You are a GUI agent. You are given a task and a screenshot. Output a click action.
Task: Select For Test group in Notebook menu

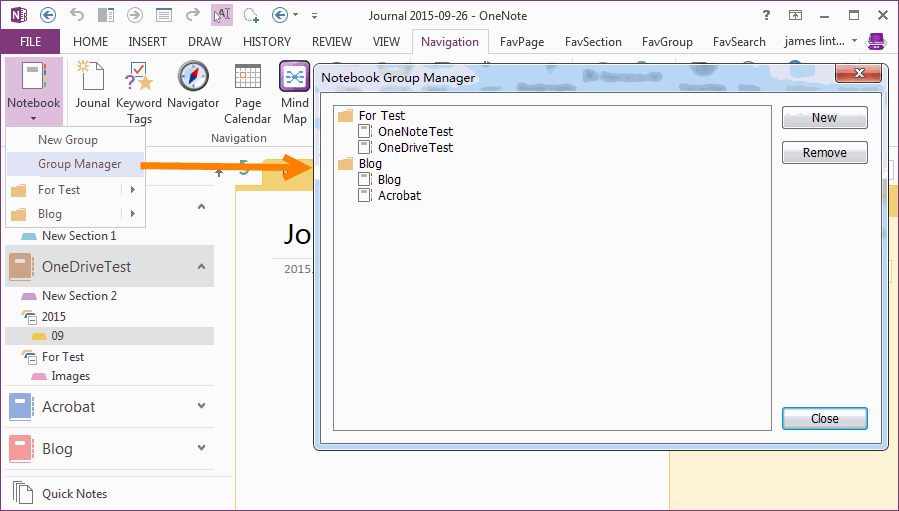click(75, 189)
